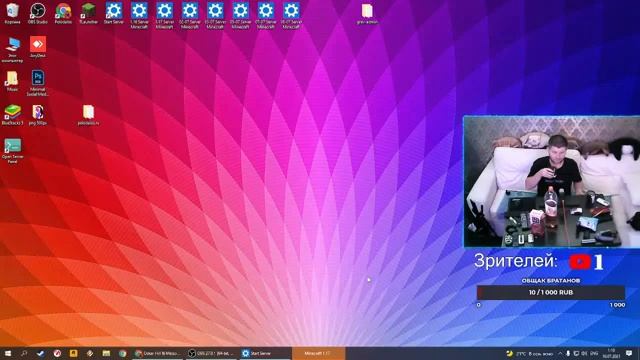Switch to the Minecraft 1.17 taskbar window
This screenshot has height=360, width=640.
318,353
